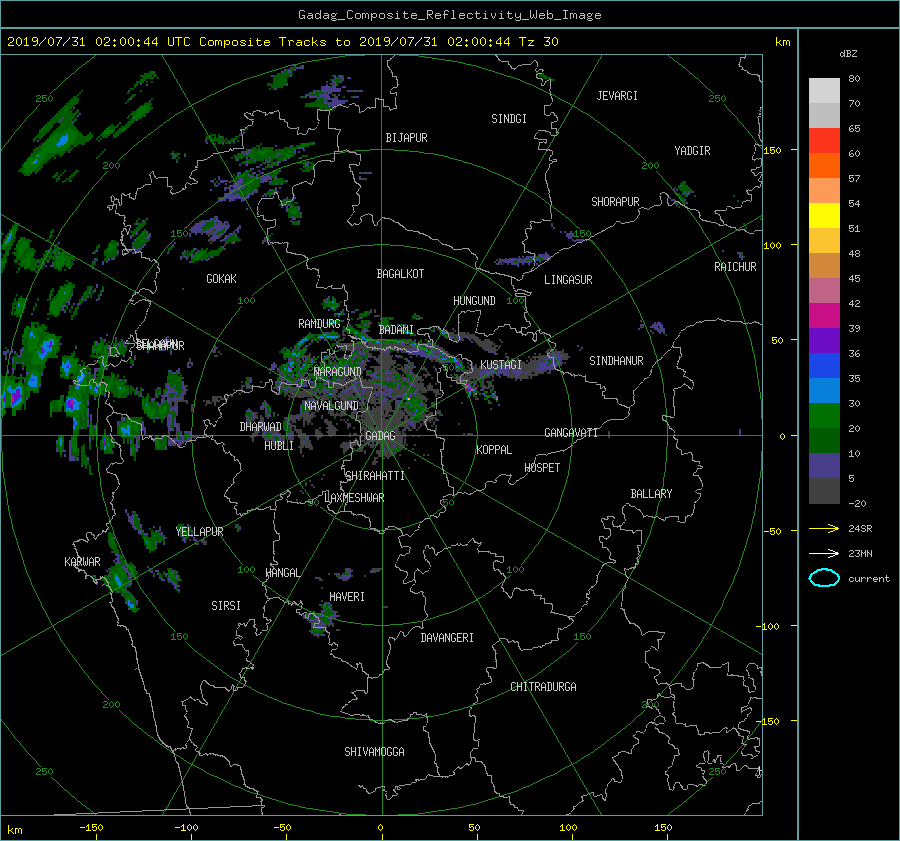
Task: Click the YELLAPUR city label
Action: [199, 532]
